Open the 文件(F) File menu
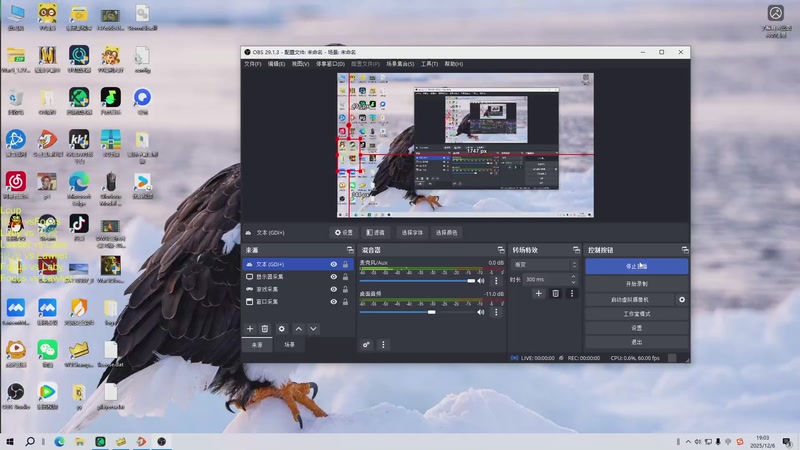 click(x=253, y=64)
